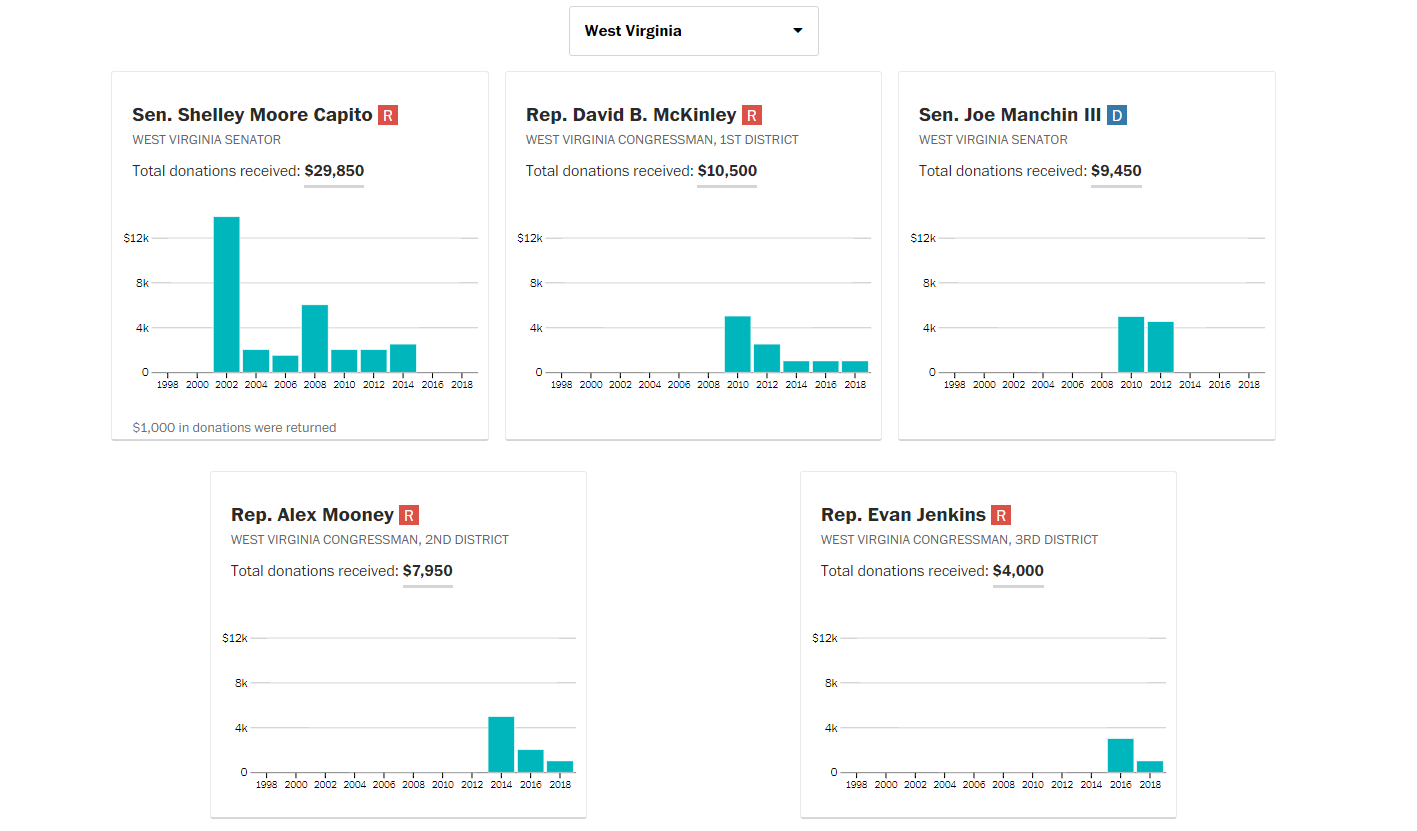
Task: Select Mooney's 2018 donation bar
Action: [560, 766]
